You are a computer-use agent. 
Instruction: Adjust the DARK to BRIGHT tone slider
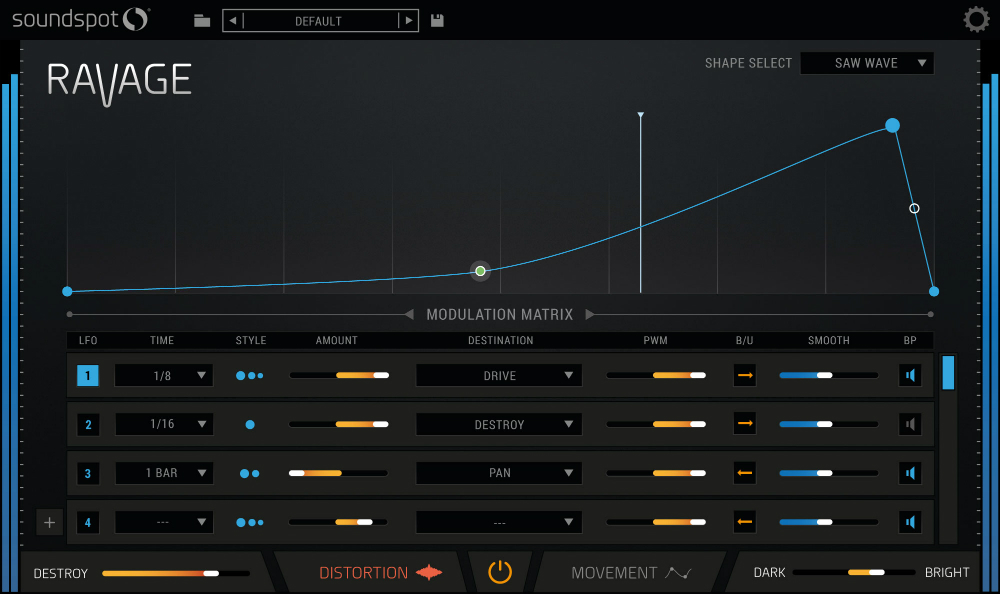pos(854,572)
